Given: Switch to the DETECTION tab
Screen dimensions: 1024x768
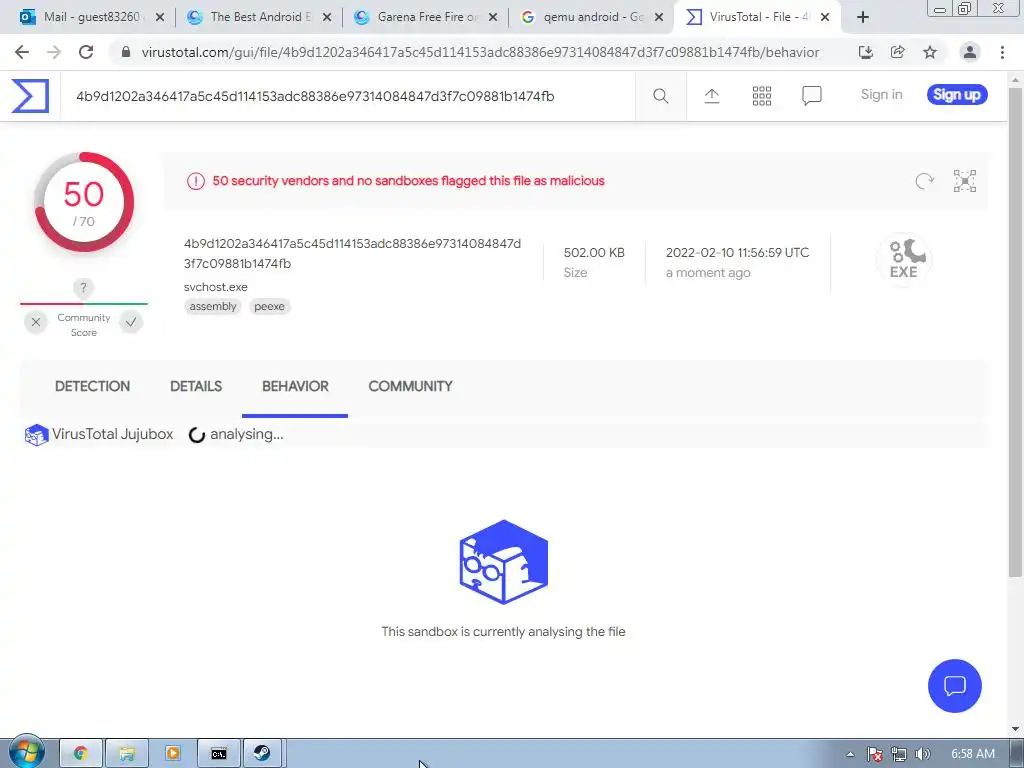Looking at the screenshot, I should [92, 386].
